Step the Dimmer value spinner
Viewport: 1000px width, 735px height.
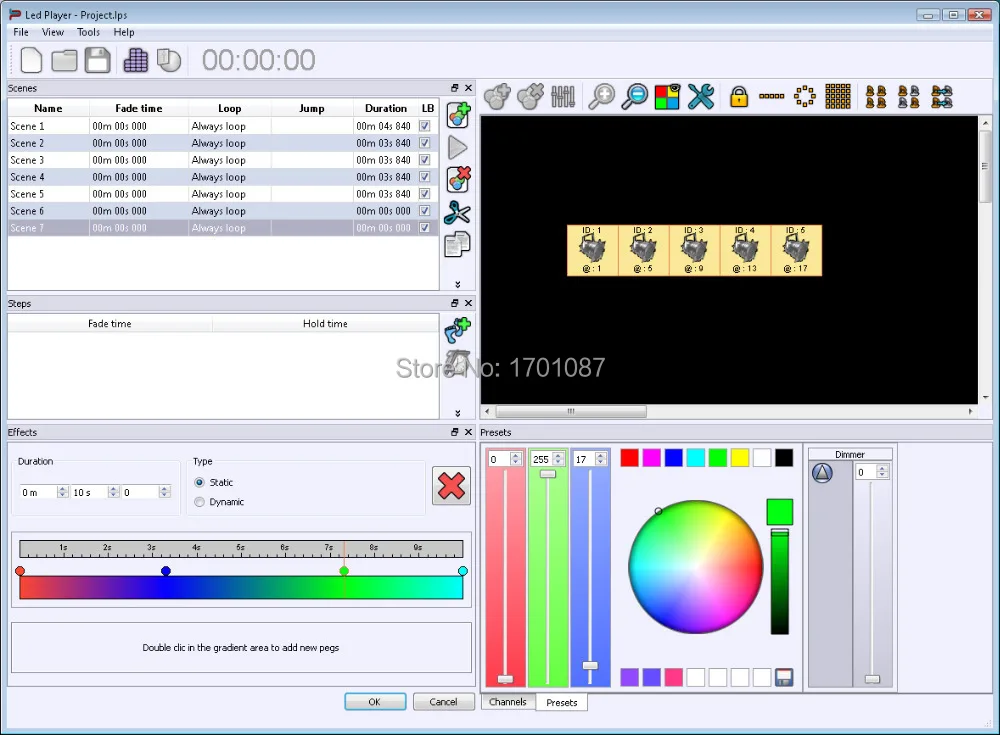[x=883, y=472]
